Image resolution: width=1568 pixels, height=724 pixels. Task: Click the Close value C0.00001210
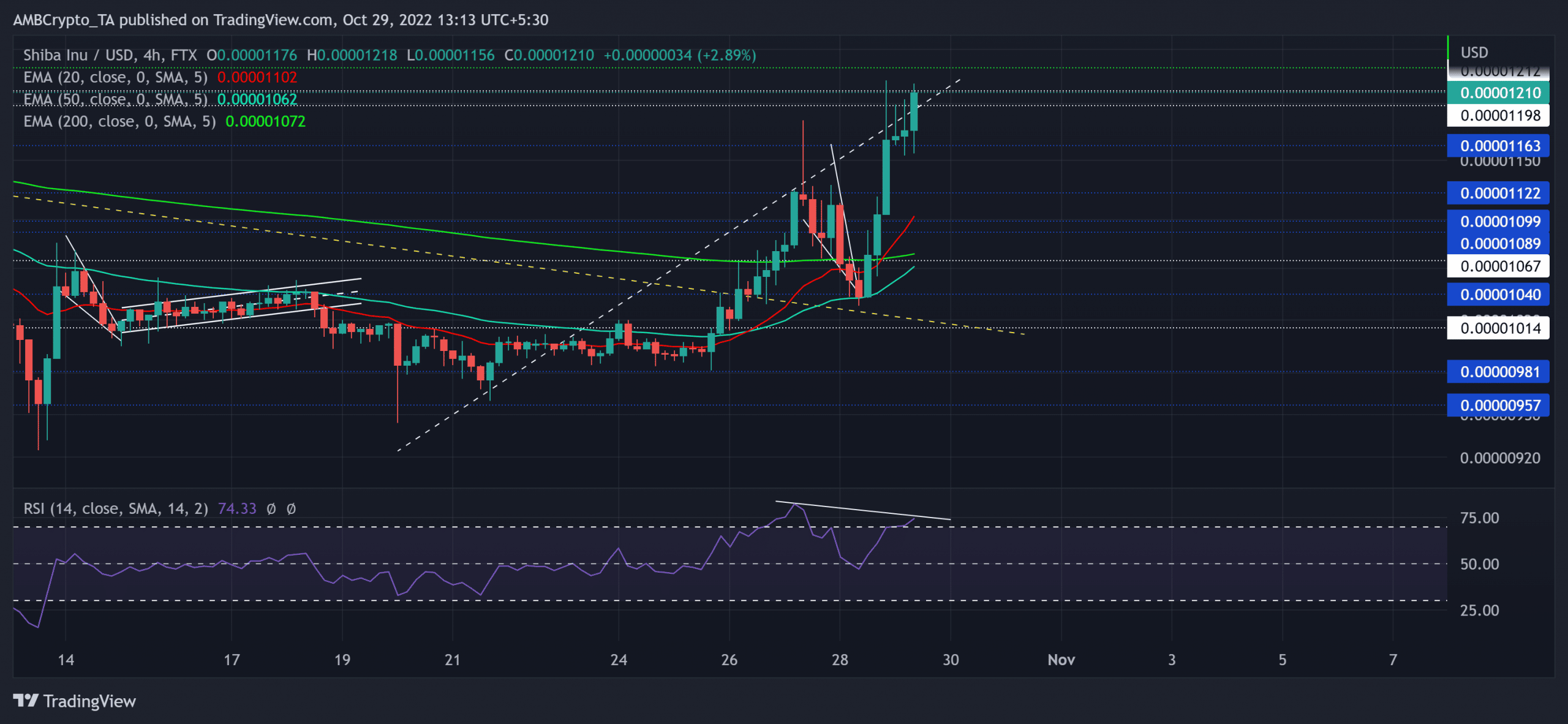pyautogui.click(x=549, y=55)
